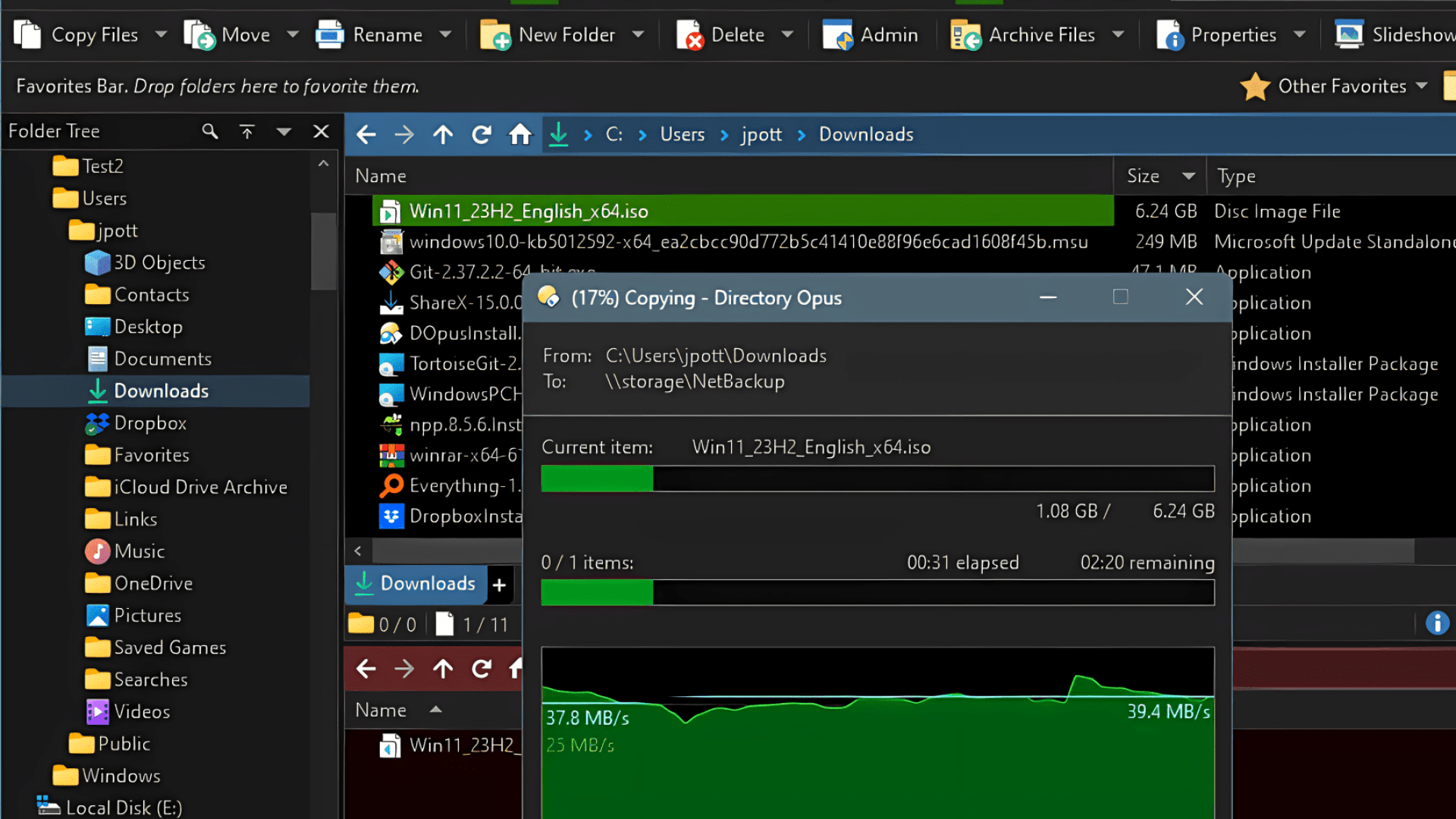Select Desktop in folder tree
Screen dimensions: 1456x819
click(x=134, y=327)
